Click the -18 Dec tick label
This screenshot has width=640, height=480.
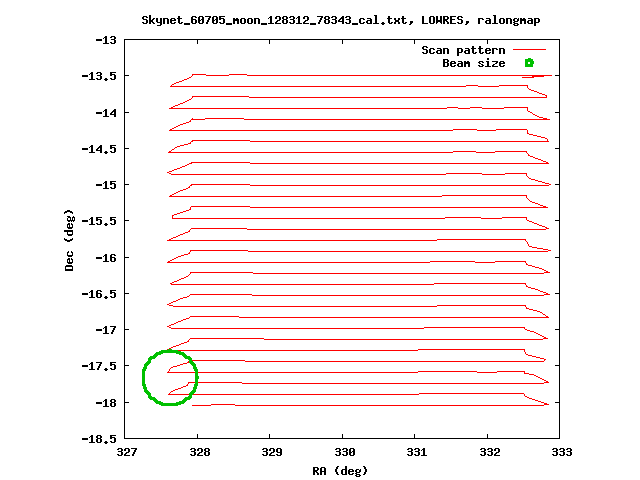coord(106,403)
